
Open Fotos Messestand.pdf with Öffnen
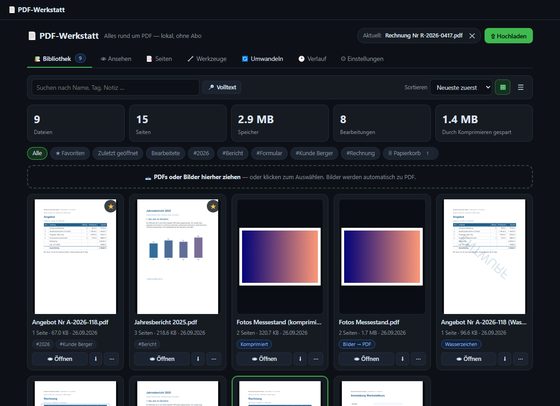point(366,359)
